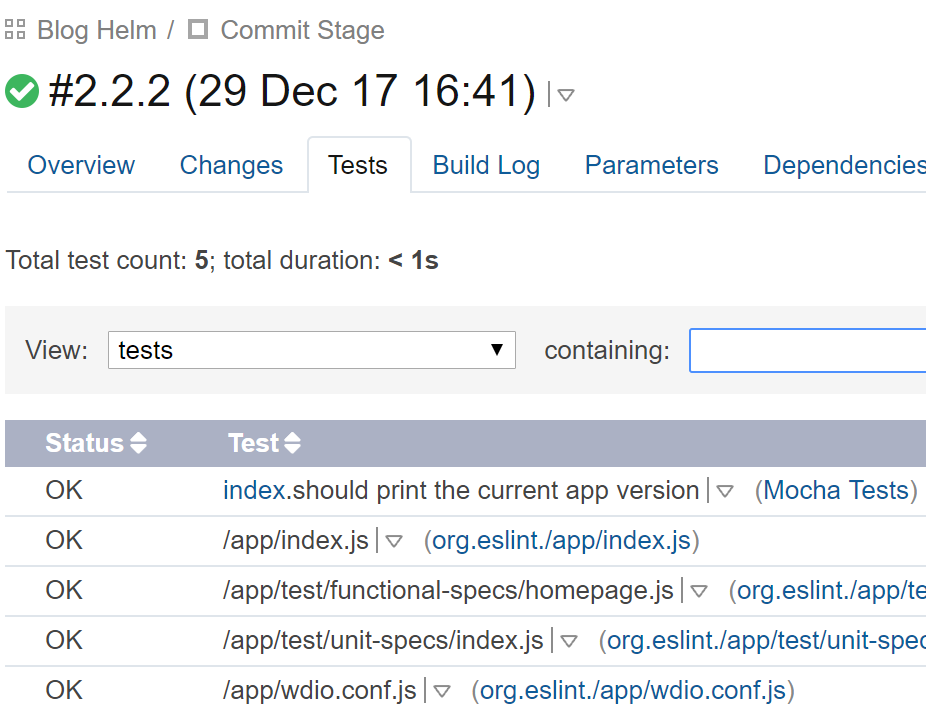
Task: Switch to the Changes tab
Action: (x=232, y=165)
